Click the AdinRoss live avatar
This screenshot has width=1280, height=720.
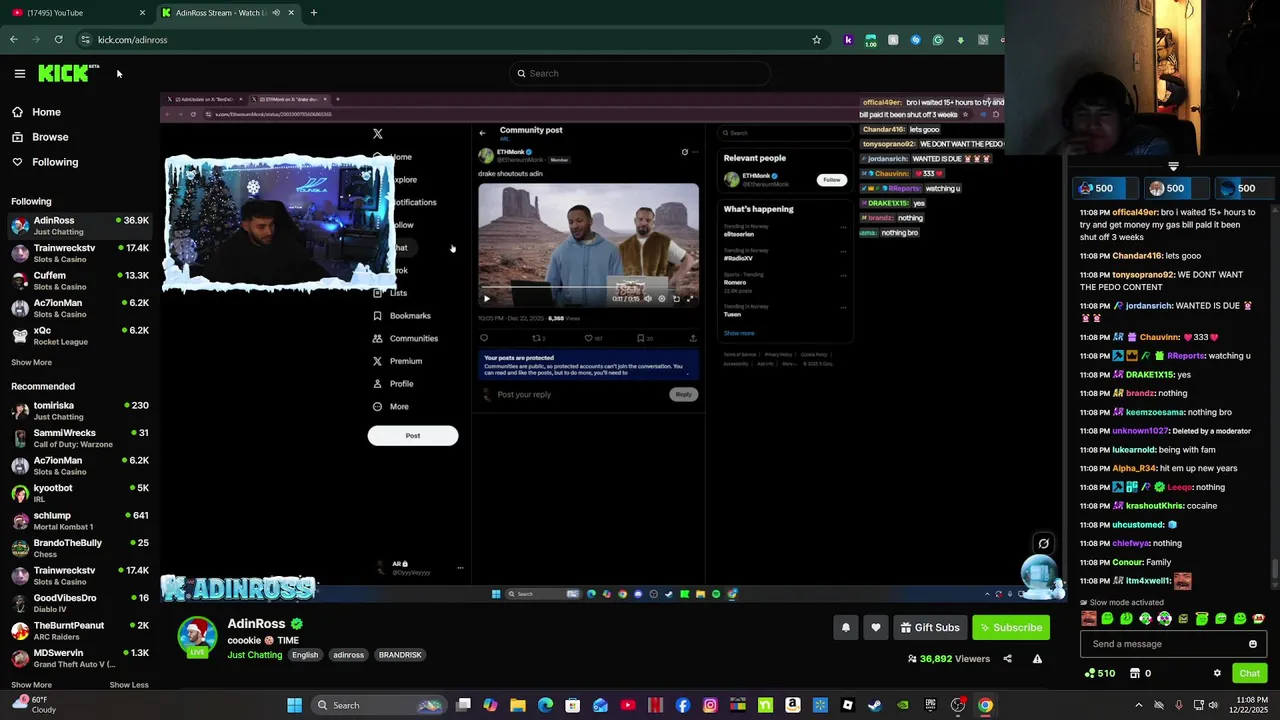197,637
